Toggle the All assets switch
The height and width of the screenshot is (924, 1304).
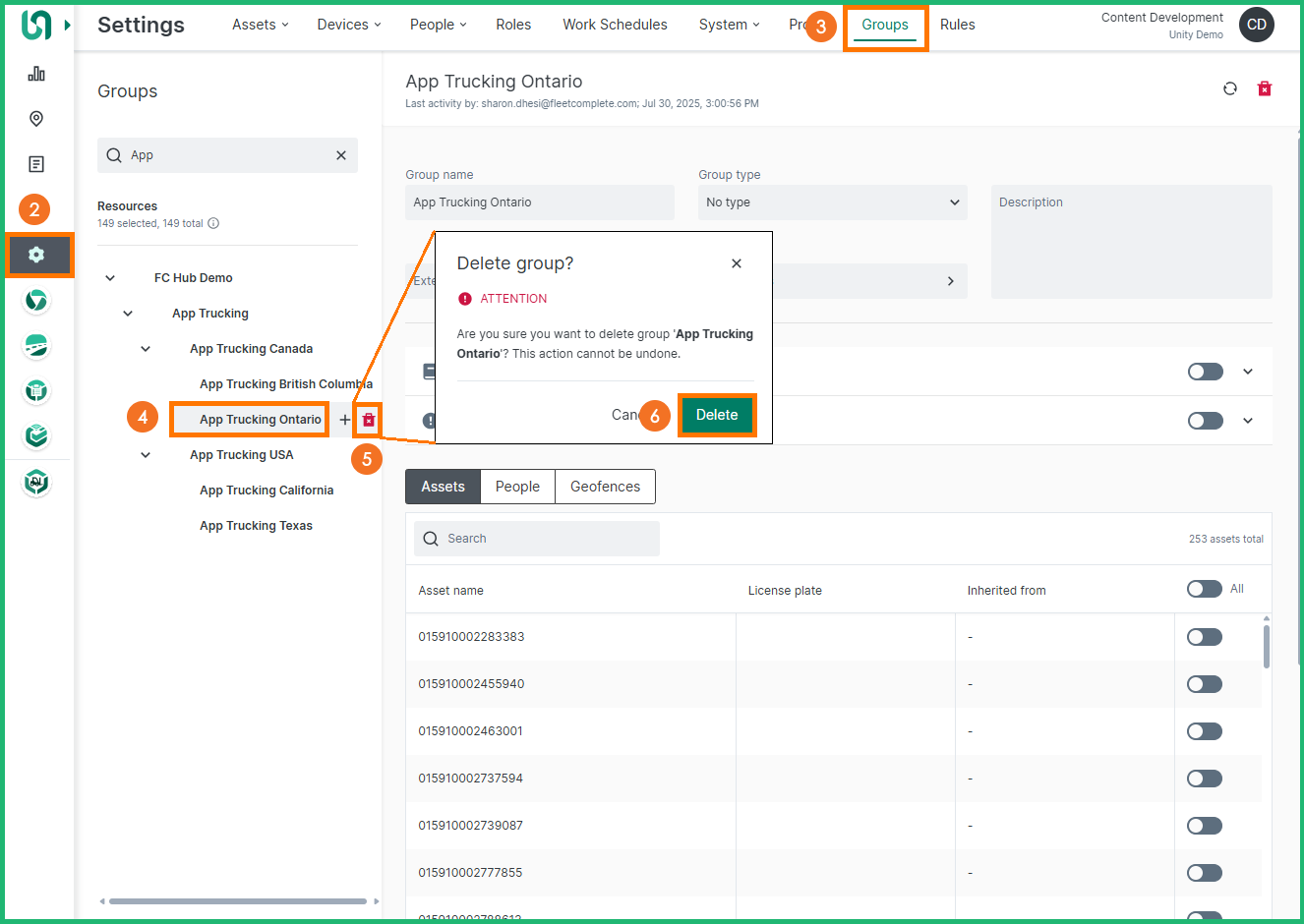1204,589
